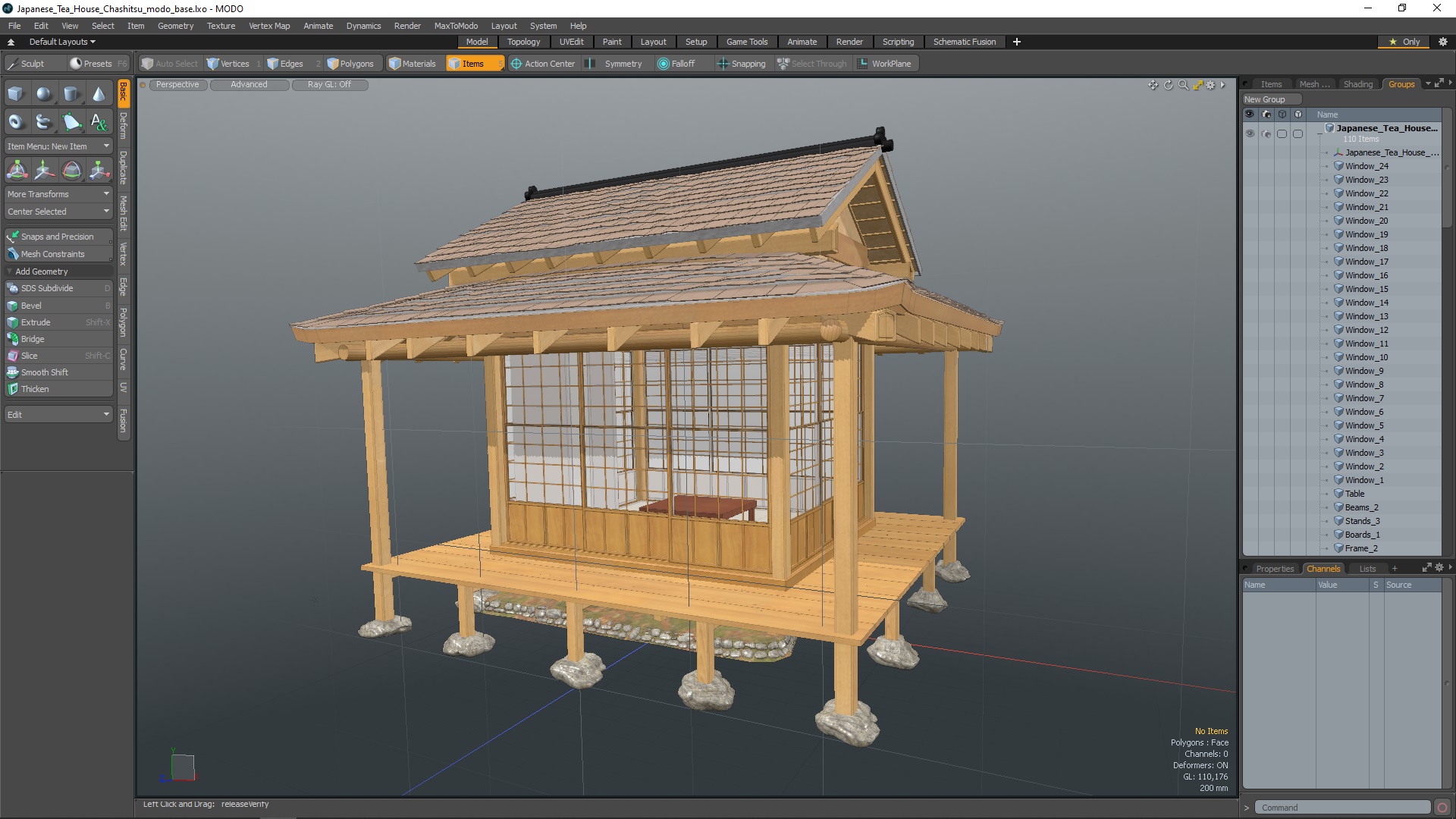Image resolution: width=1456 pixels, height=819 pixels.
Task: Click the Thicken tool
Action: point(34,389)
